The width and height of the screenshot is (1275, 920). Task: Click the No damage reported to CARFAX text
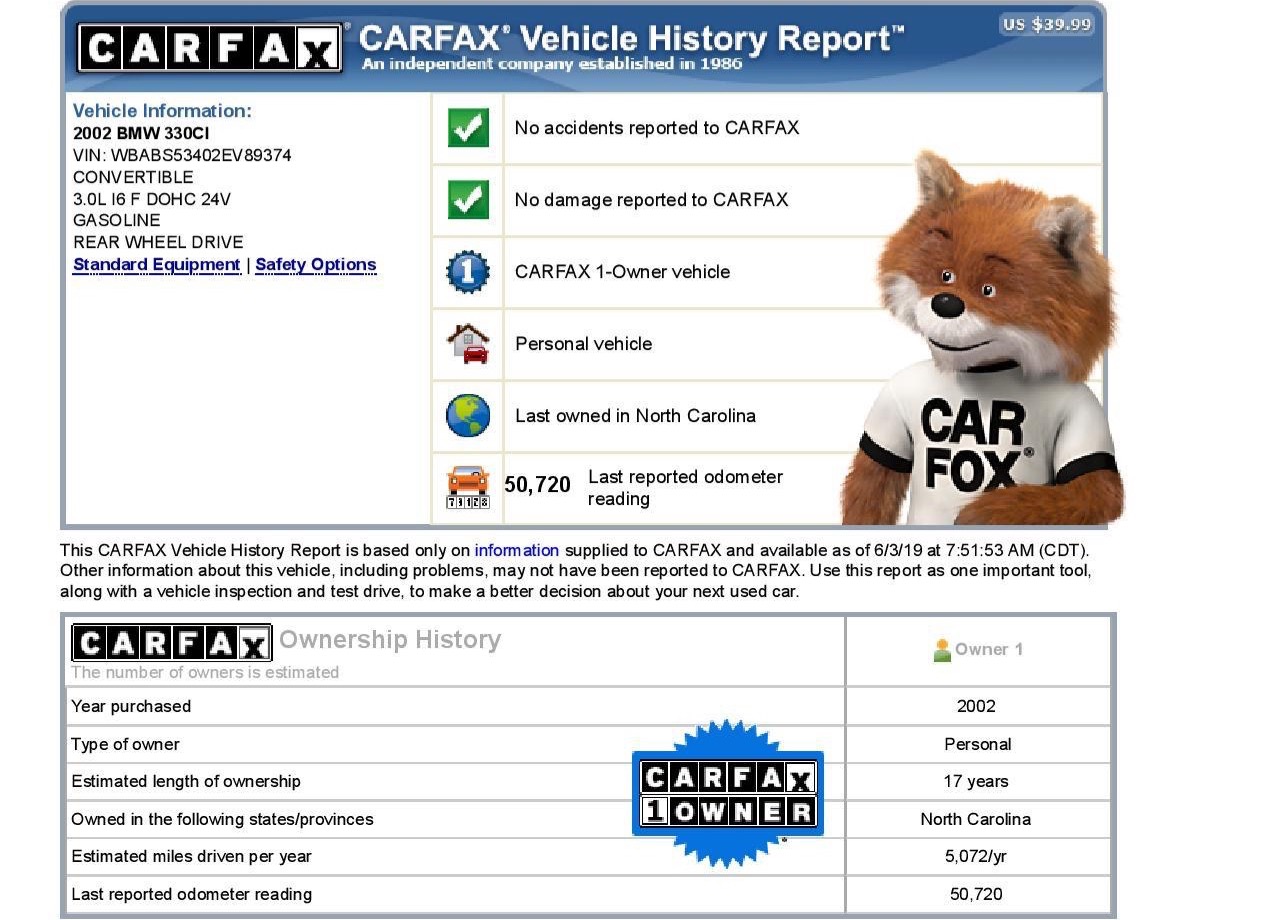click(x=651, y=200)
